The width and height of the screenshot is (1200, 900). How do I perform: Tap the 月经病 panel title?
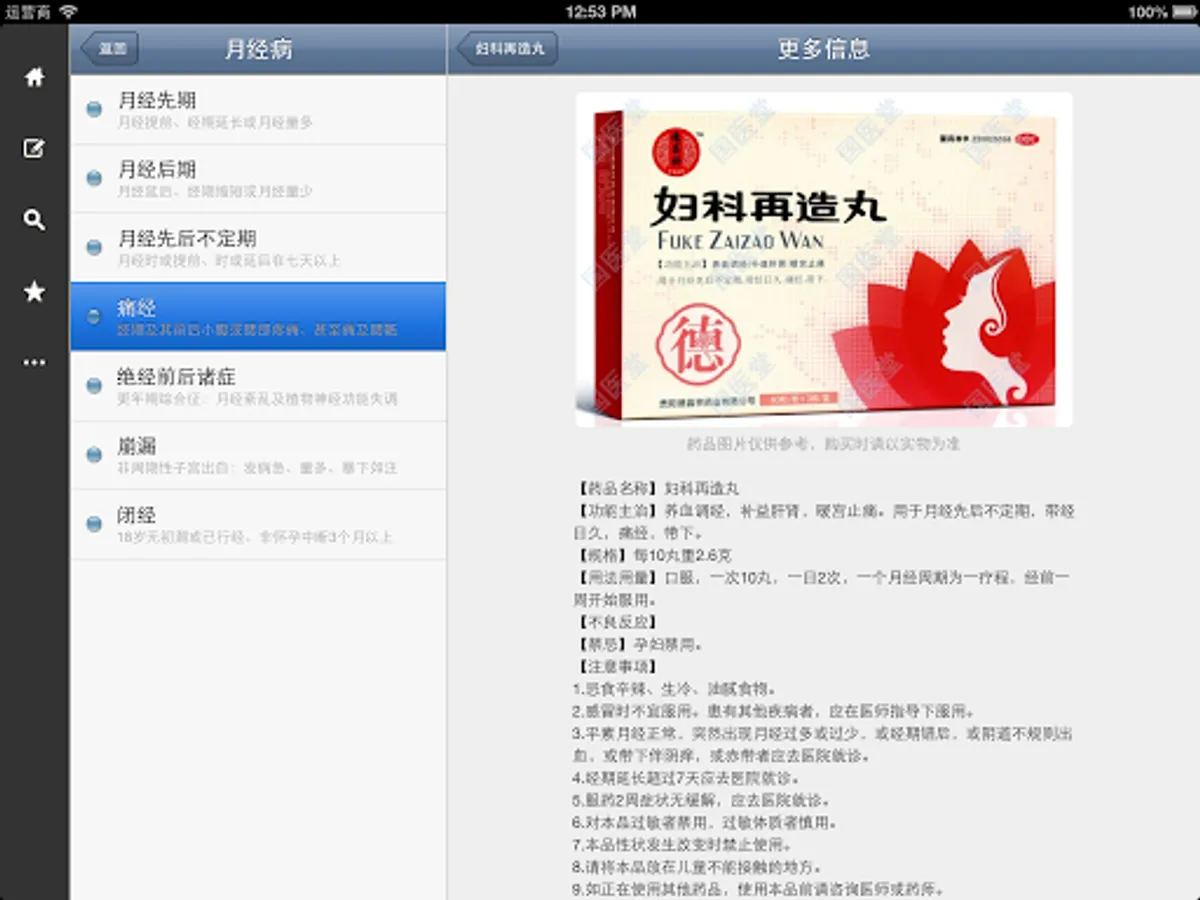click(x=258, y=49)
